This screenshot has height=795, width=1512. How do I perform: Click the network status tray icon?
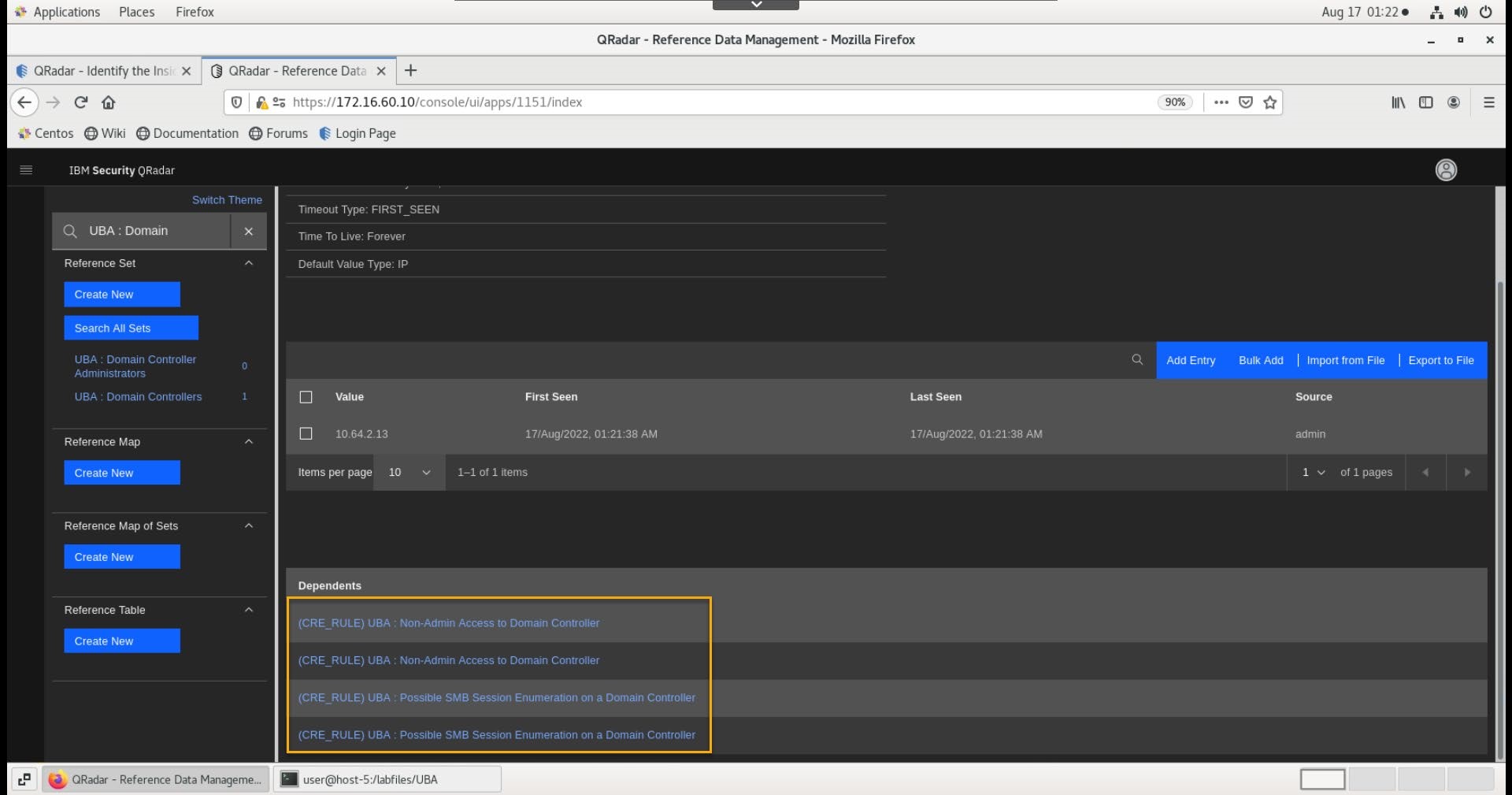(x=1436, y=12)
